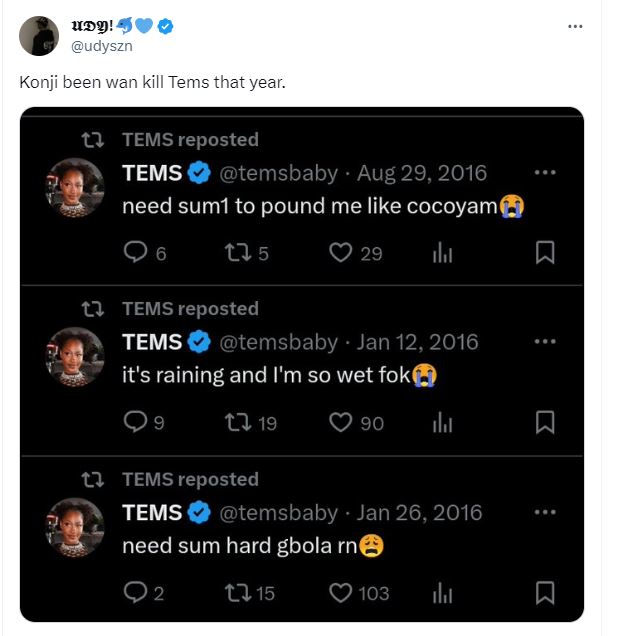Reply to the Jan 12, 2016 tweet

(x=135, y=423)
